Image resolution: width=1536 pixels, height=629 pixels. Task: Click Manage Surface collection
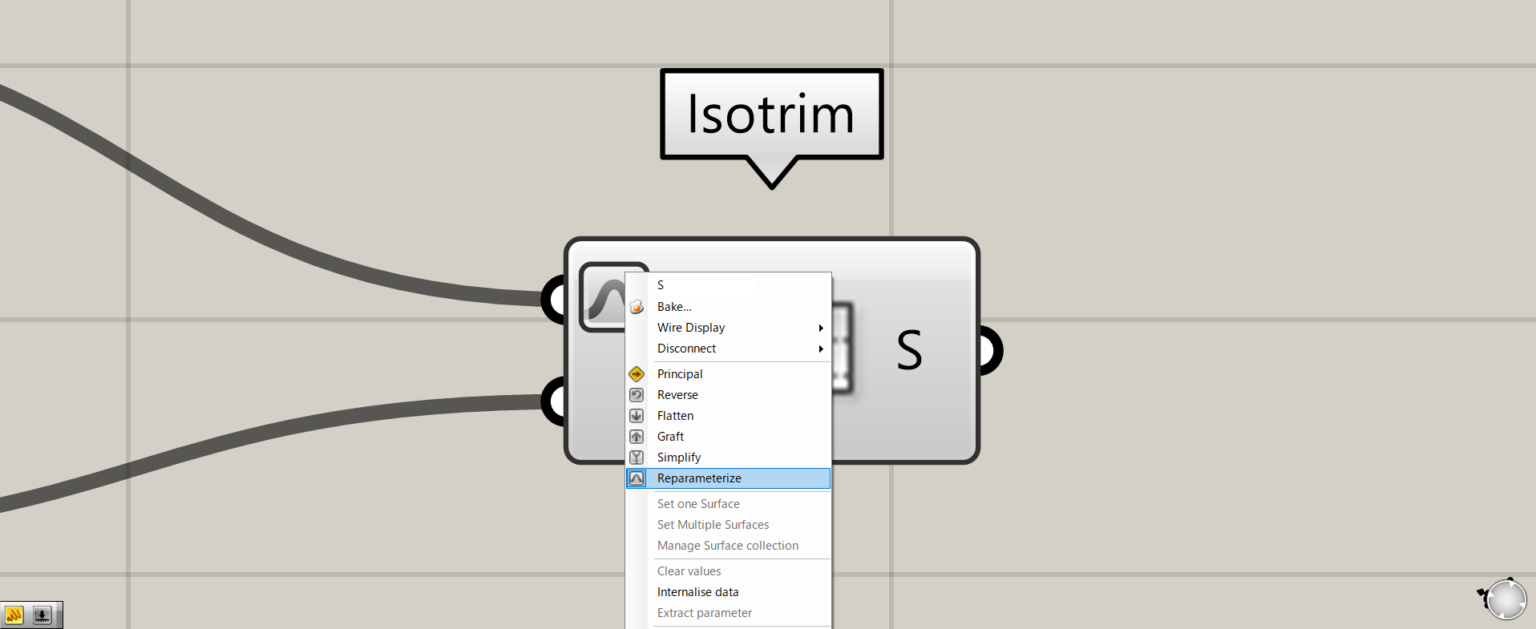tap(727, 545)
